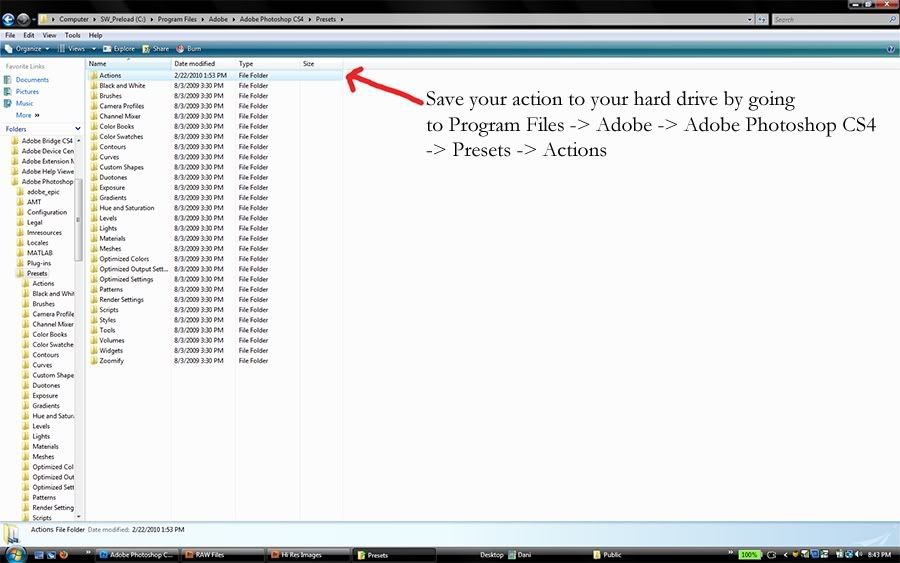Viewport: 900px width, 563px height.
Task: Click the Help question mark icon
Action: tap(890, 48)
